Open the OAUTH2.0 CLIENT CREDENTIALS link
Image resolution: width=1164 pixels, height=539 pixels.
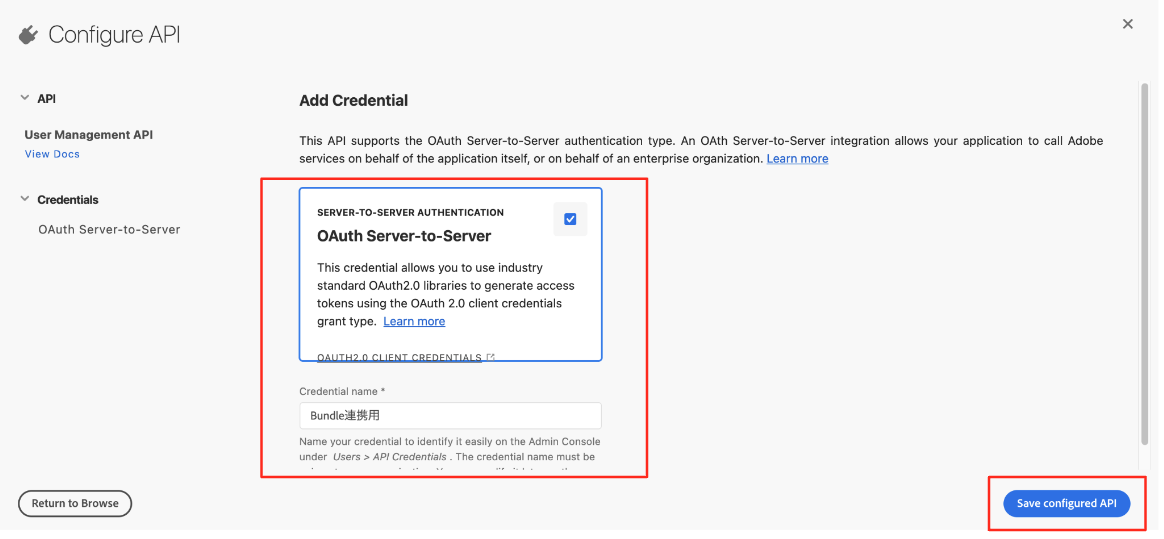click(399, 357)
